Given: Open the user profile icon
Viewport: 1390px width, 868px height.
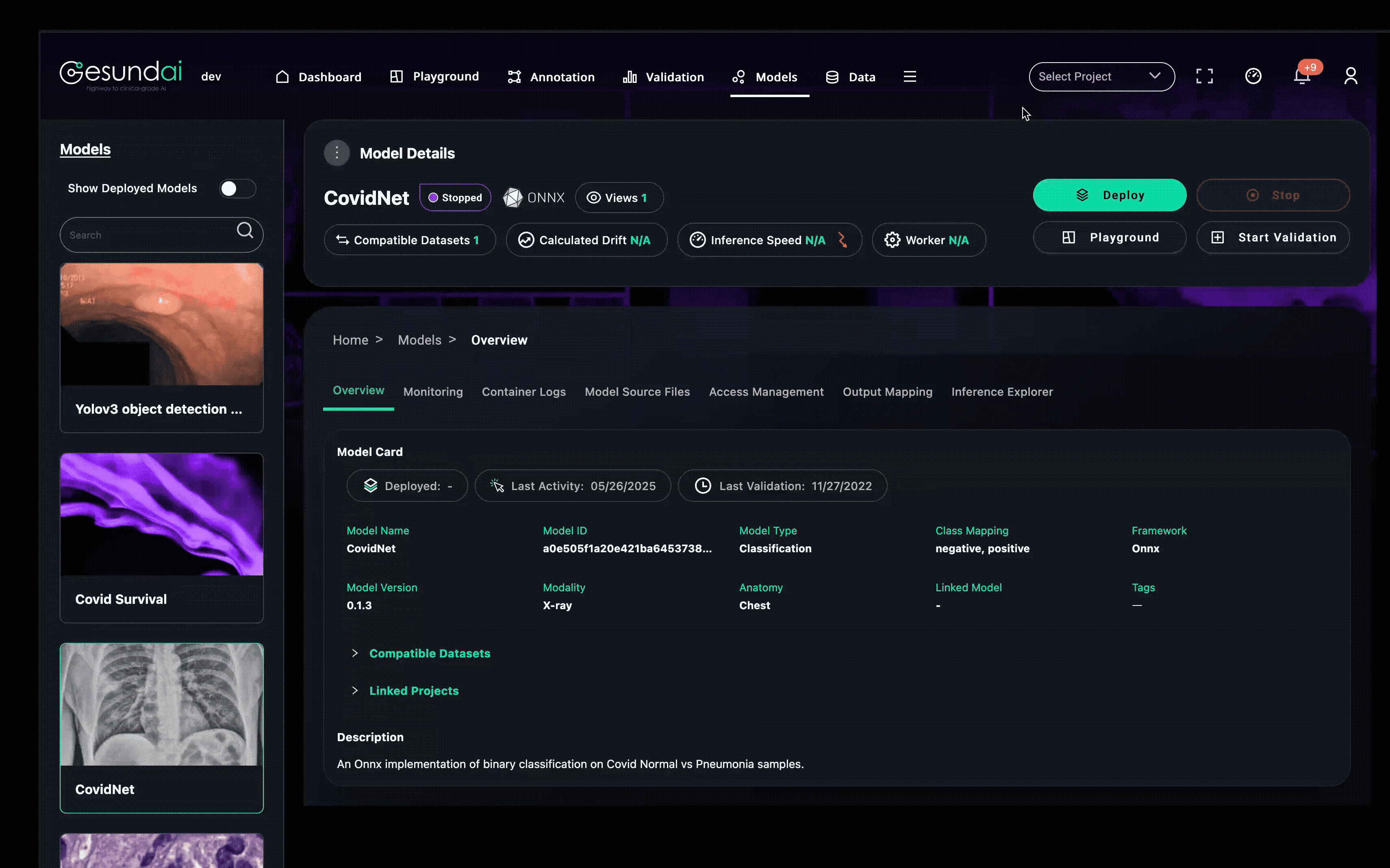Looking at the screenshot, I should tap(1351, 76).
